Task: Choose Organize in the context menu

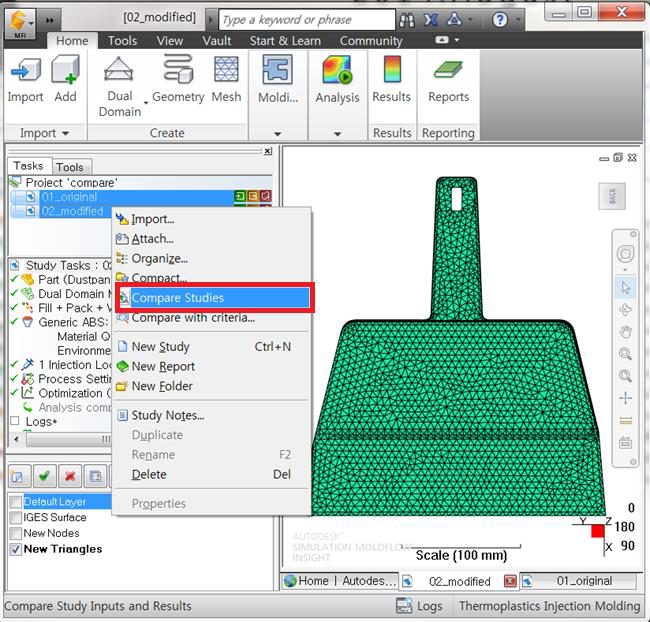Action: pos(213,259)
